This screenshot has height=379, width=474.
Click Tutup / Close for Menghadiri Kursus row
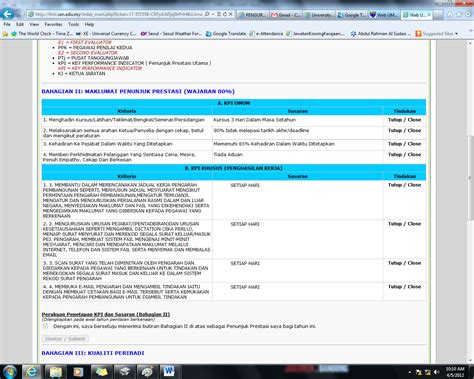pyautogui.click(x=404, y=120)
